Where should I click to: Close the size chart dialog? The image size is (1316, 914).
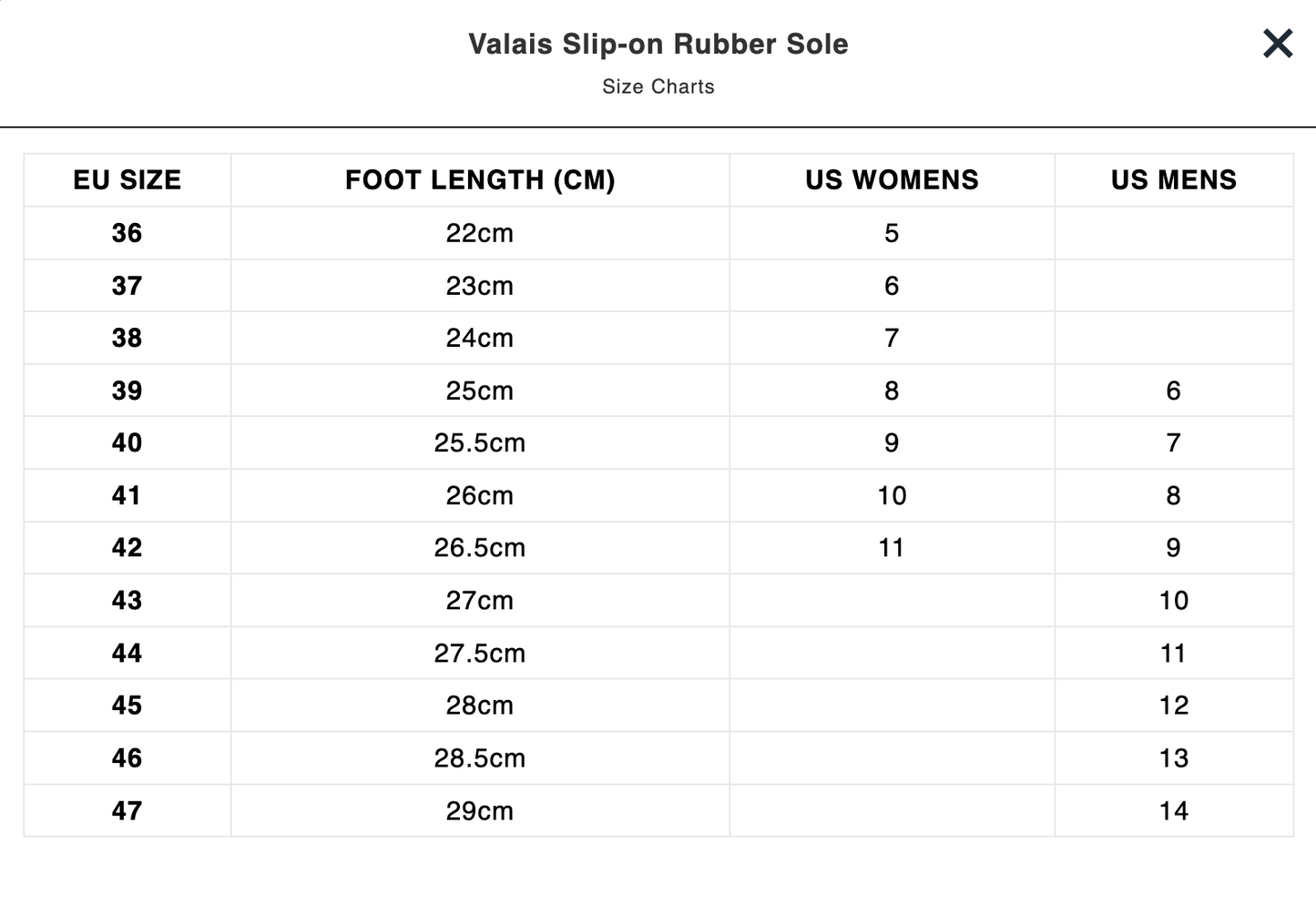(1278, 43)
